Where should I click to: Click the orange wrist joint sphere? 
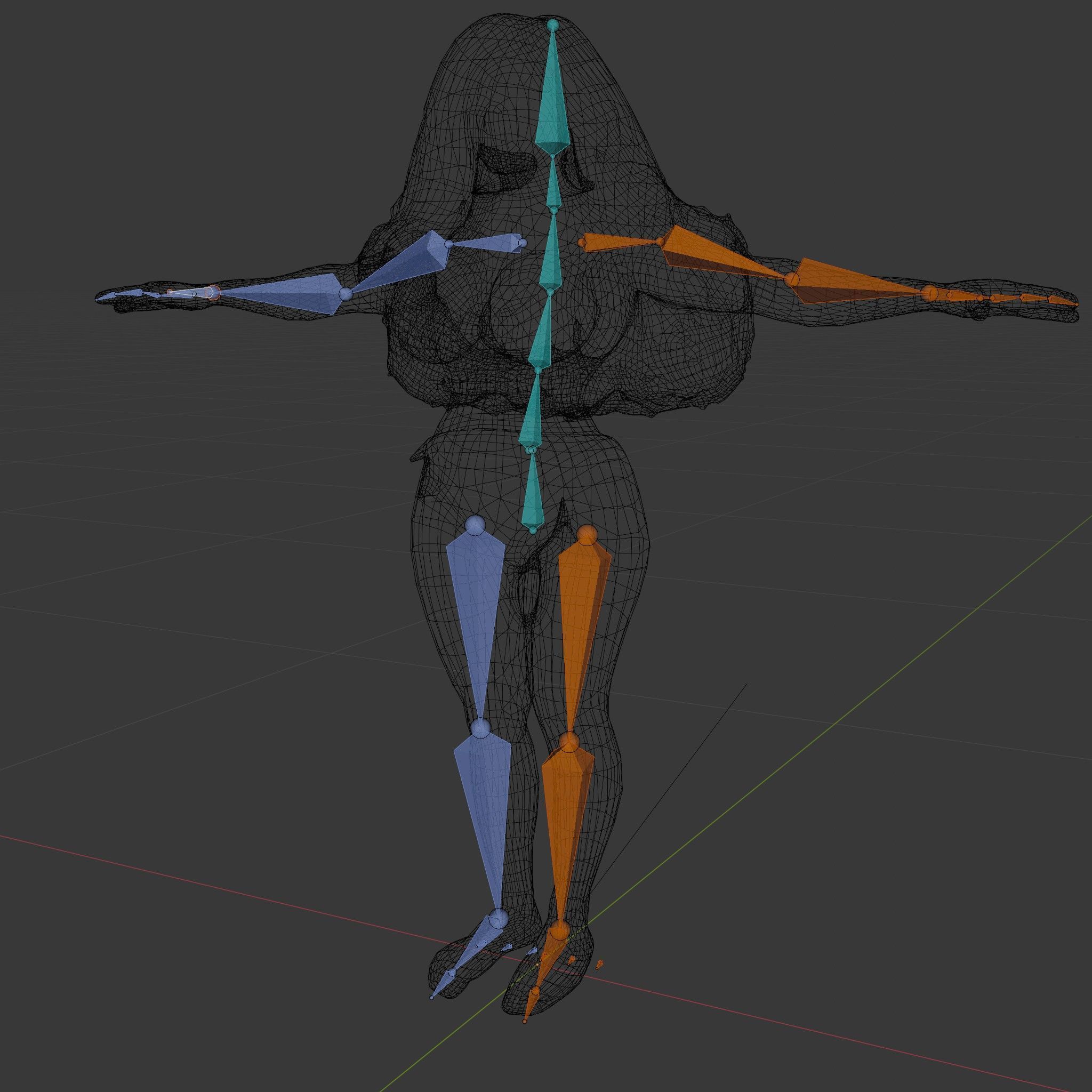[x=930, y=293]
